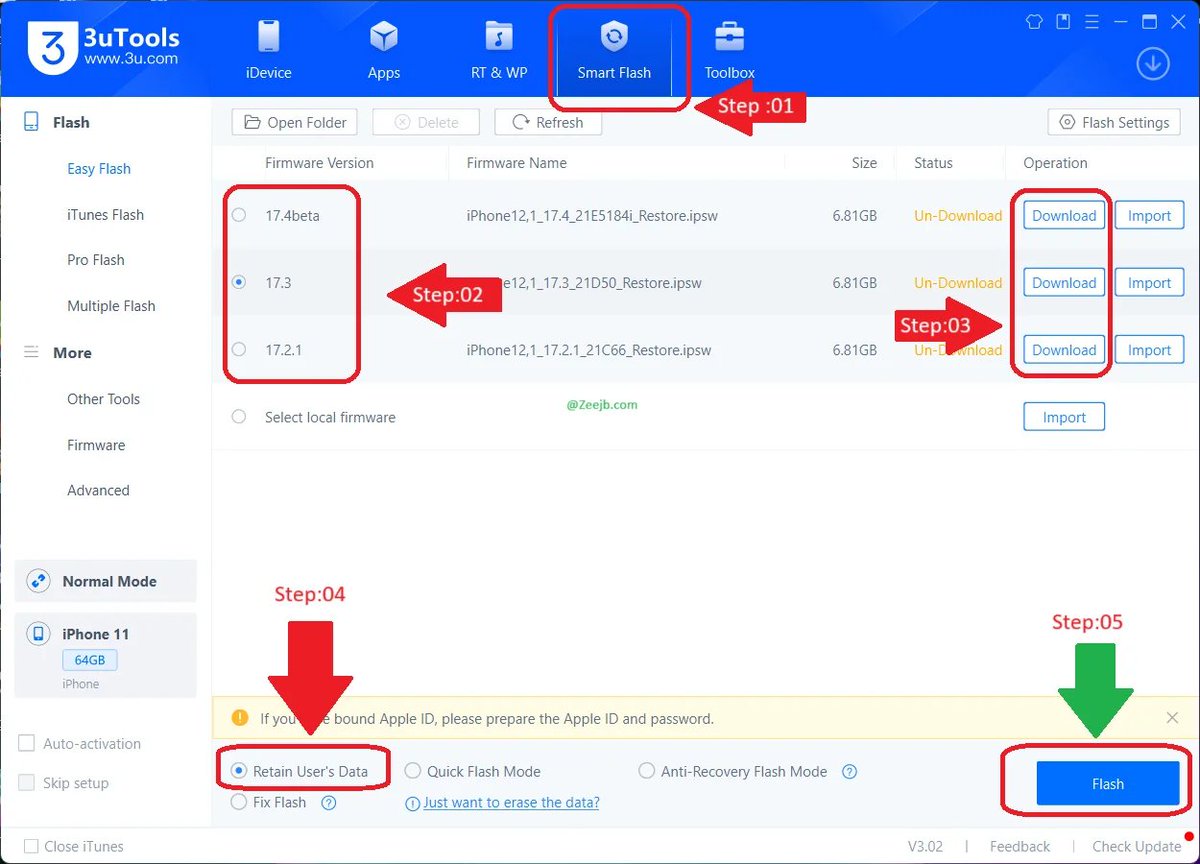Click the help icon next to Anti-Recovery Flash Mode
Image resolution: width=1200 pixels, height=864 pixels.
(849, 772)
